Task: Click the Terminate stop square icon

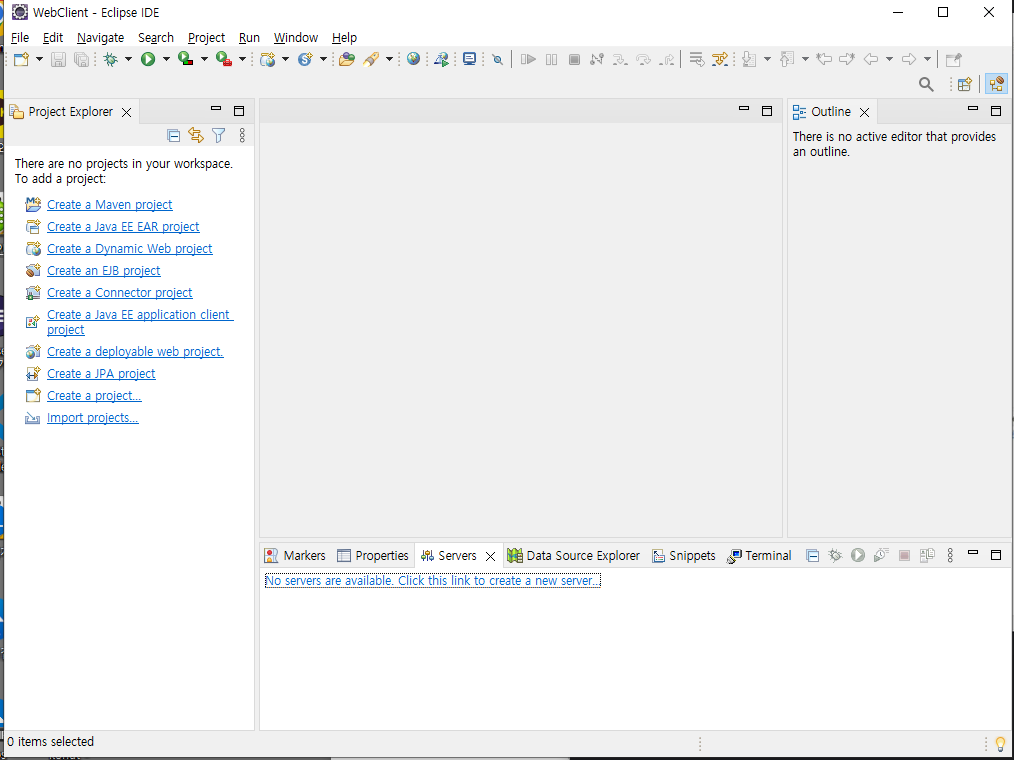Action: (574, 60)
